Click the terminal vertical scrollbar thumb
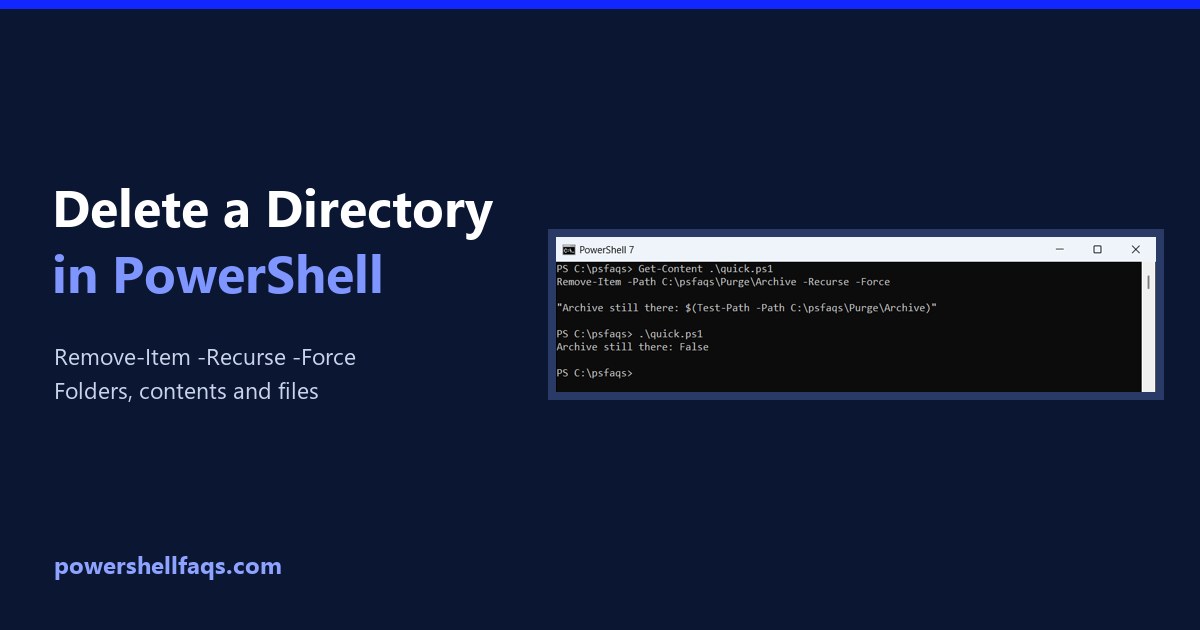This screenshot has width=1200, height=630. [1148, 282]
